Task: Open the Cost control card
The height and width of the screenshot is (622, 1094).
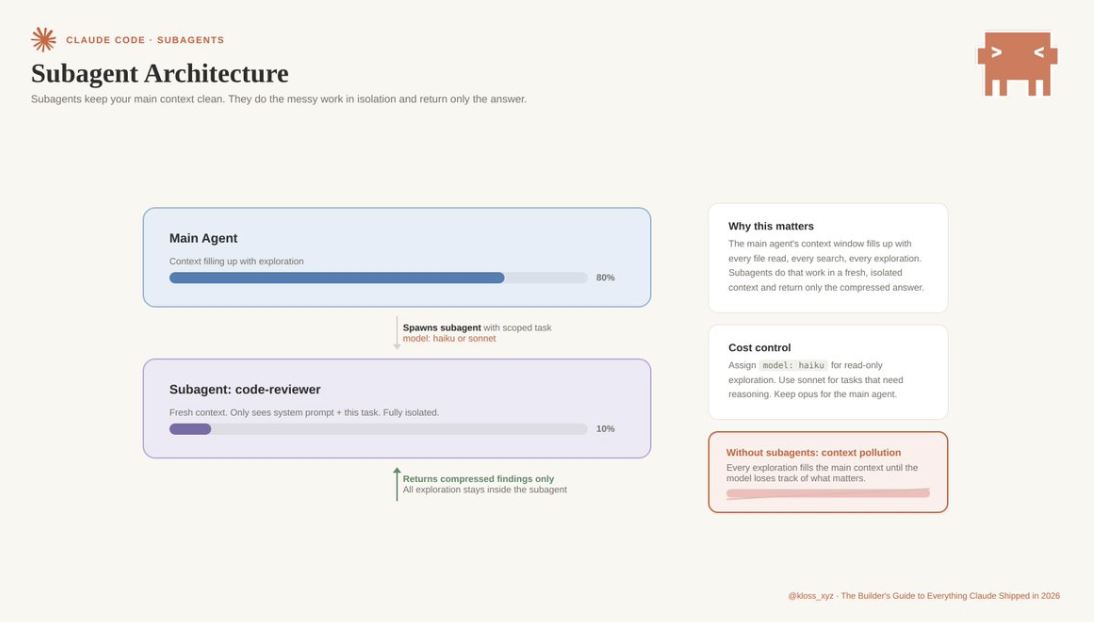Action: tap(827, 371)
